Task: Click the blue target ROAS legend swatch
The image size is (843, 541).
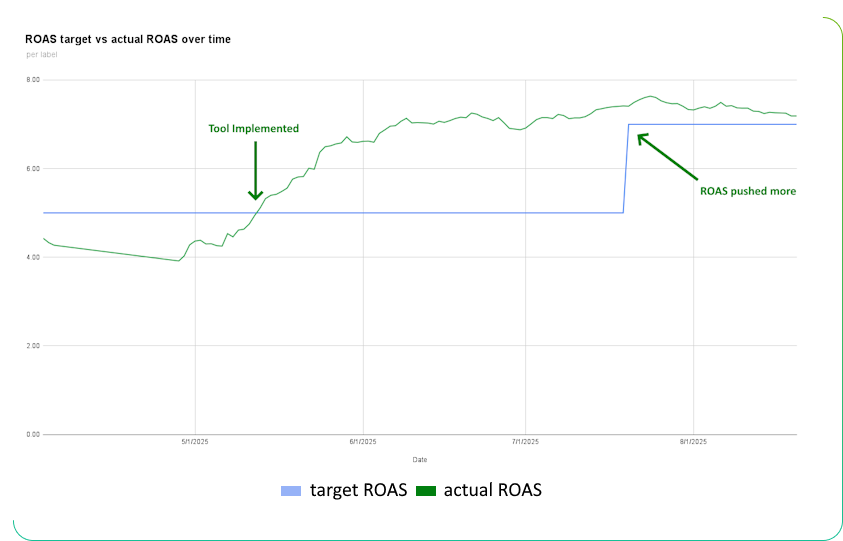Action: 291,491
